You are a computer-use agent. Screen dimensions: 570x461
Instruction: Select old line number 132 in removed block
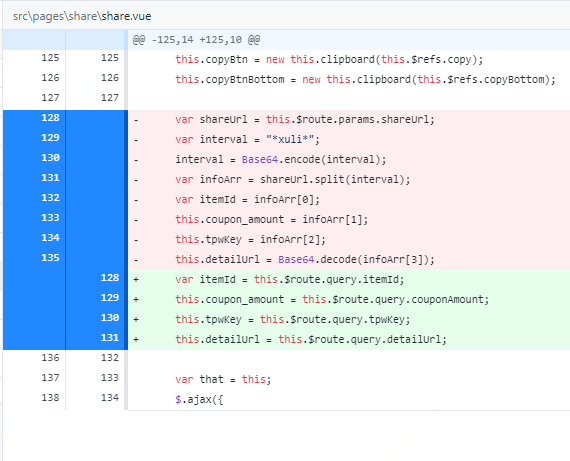[x=50, y=198]
